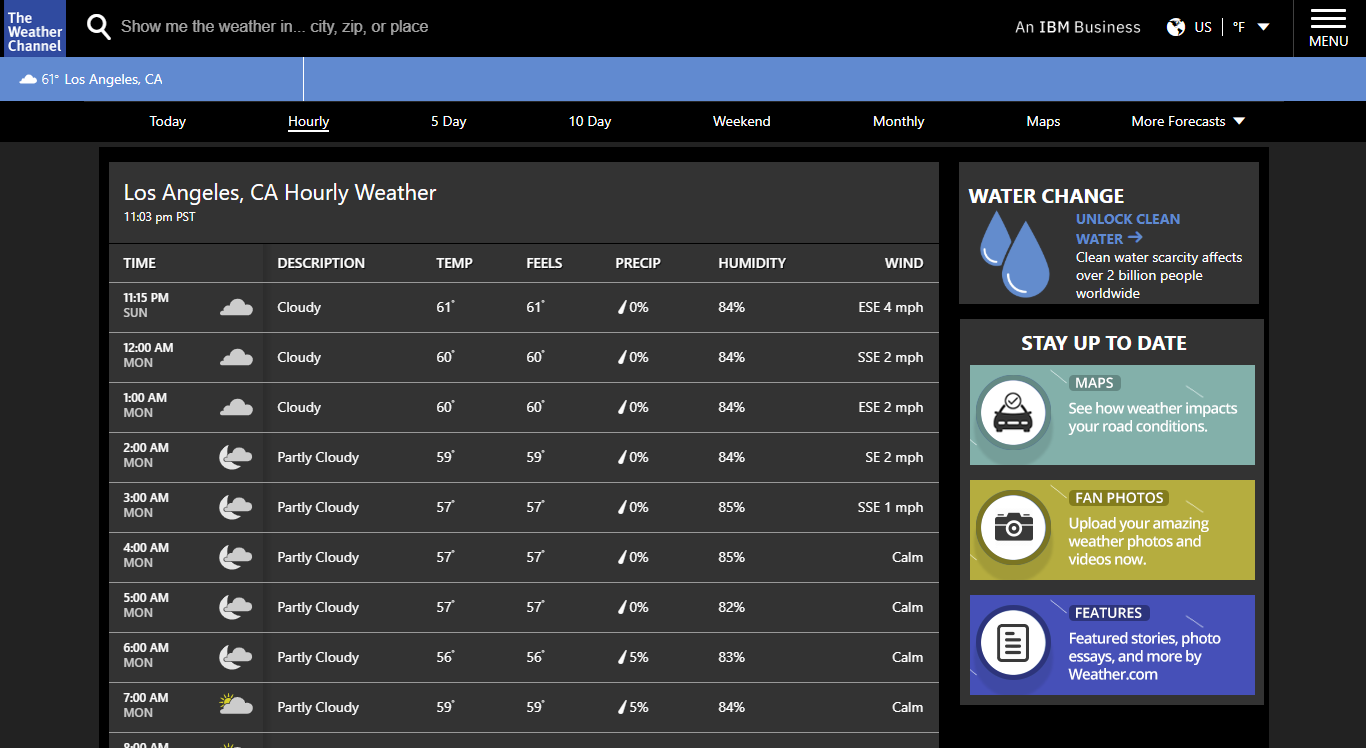
Task: Click the globe icon near US
Action: coord(1175,27)
